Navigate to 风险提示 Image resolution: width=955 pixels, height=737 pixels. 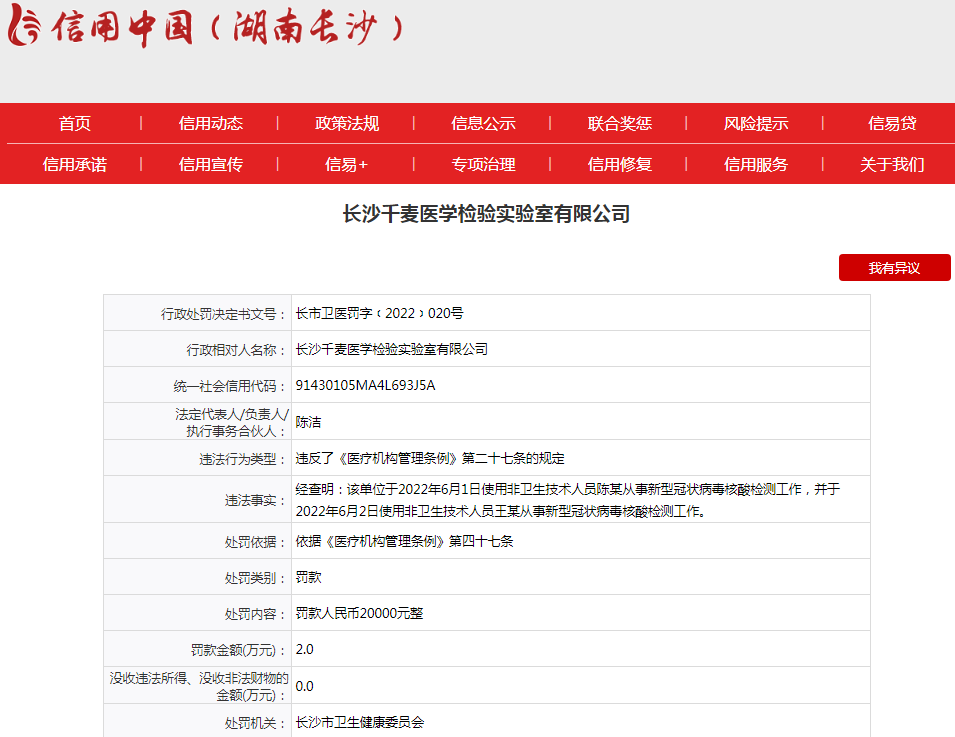[x=756, y=124]
